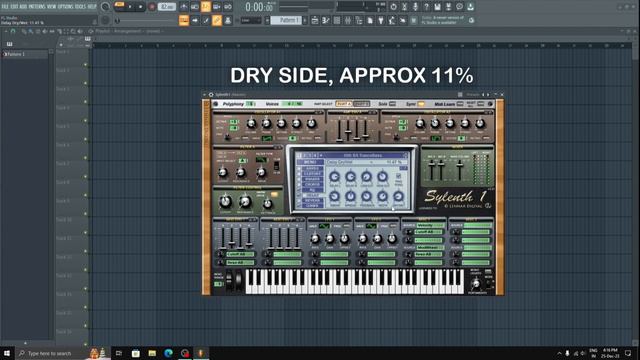Open the Cutoff AB destination under Velocity
The width and height of the screenshot is (640, 360).
[429, 232]
